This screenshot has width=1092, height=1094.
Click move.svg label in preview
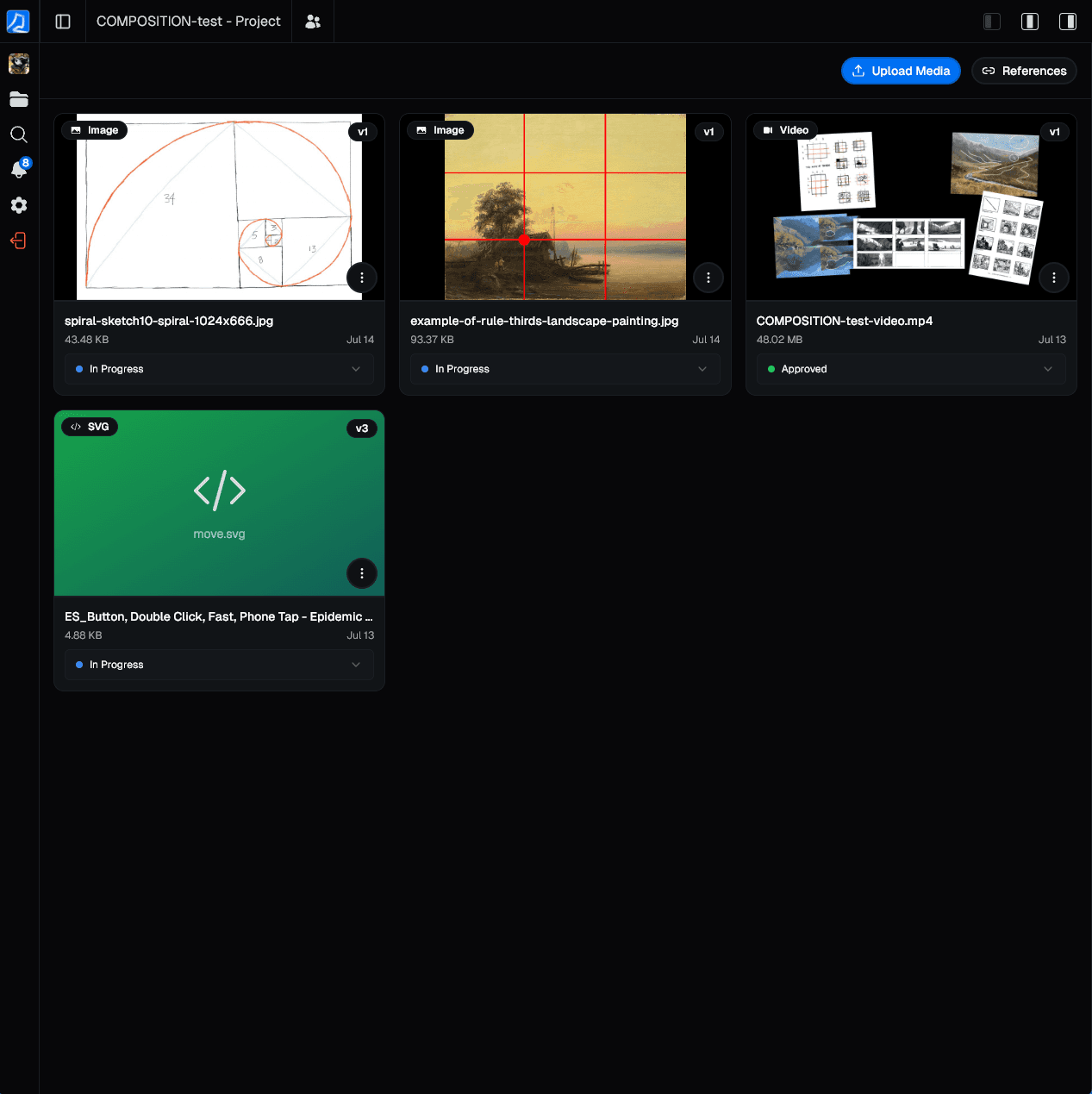pos(219,534)
